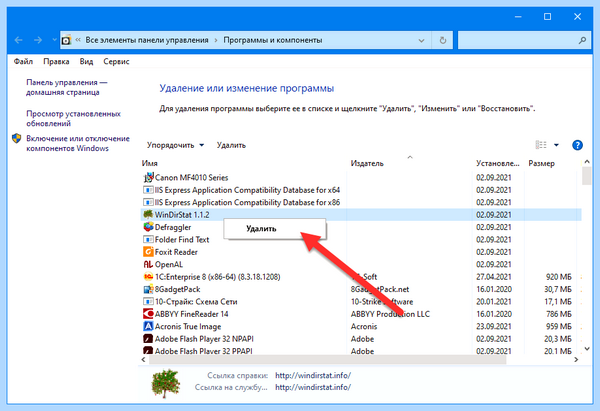Open the blue help question mark icon
The width and height of the screenshot is (600, 411).
click(577, 145)
